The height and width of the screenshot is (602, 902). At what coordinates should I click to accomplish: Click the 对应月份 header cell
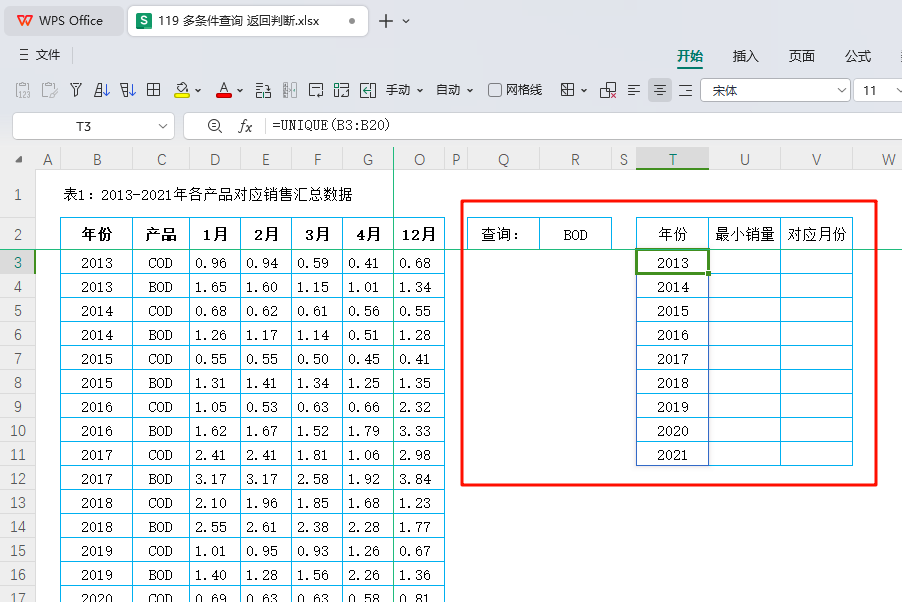[816, 234]
